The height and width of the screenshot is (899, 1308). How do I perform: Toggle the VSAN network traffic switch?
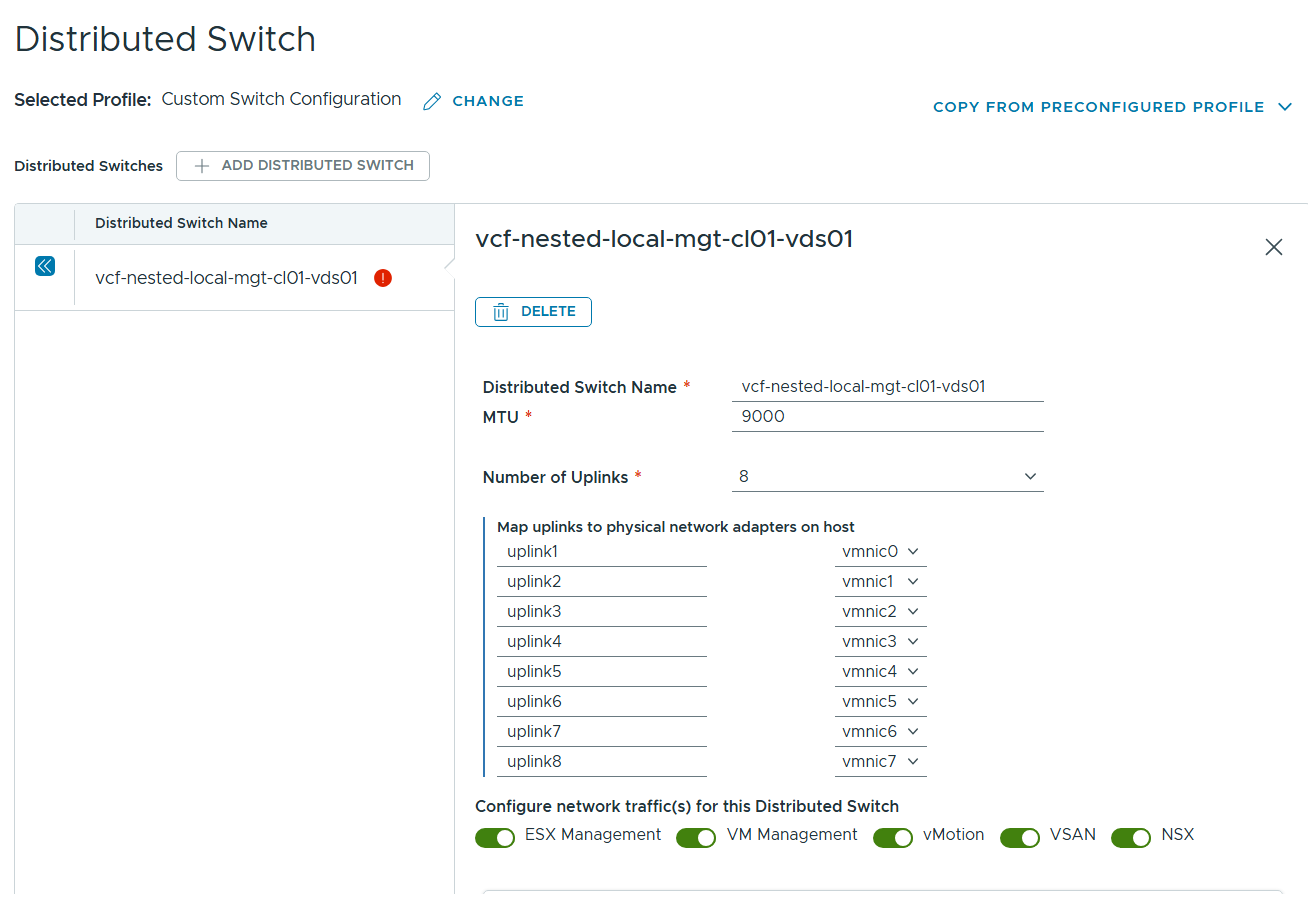pyautogui.click(x=1020, y=837)
